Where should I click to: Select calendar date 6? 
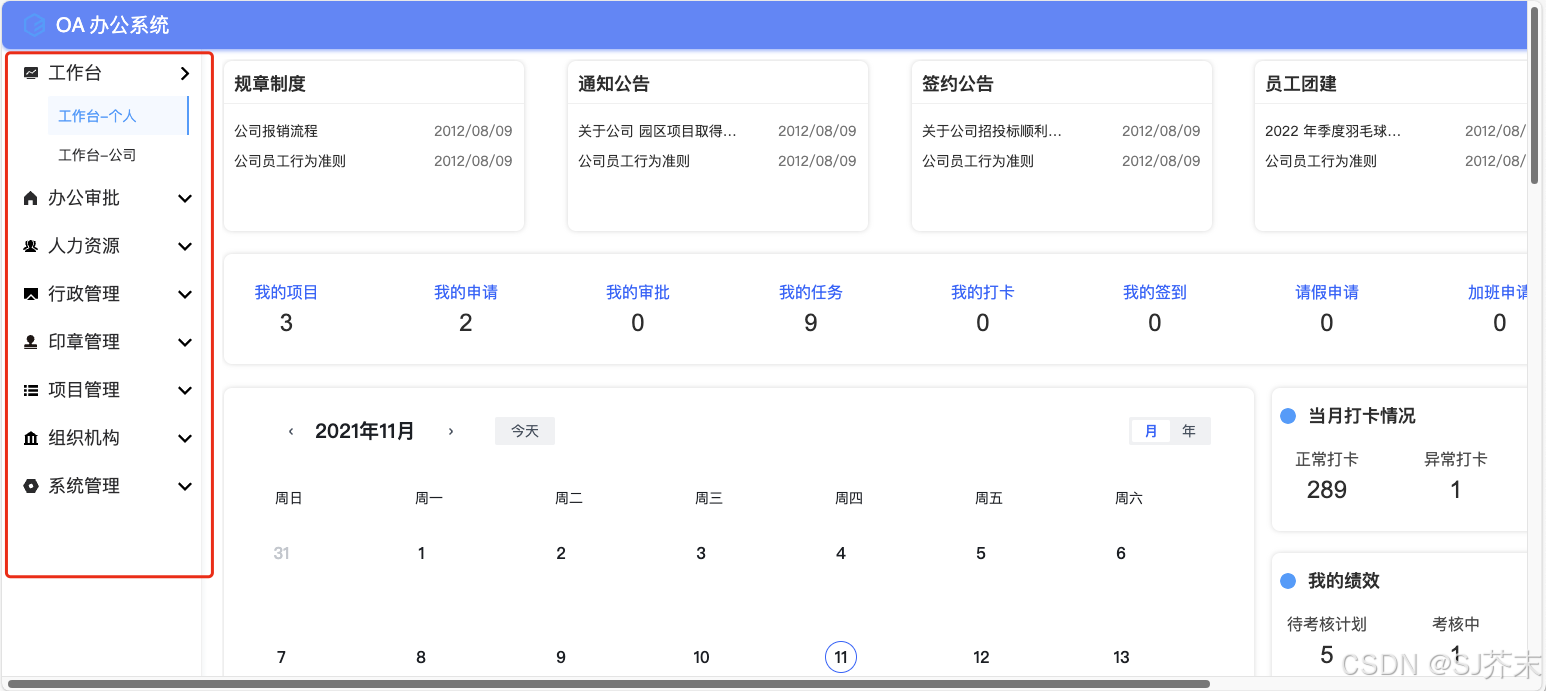click(1121, 553)
